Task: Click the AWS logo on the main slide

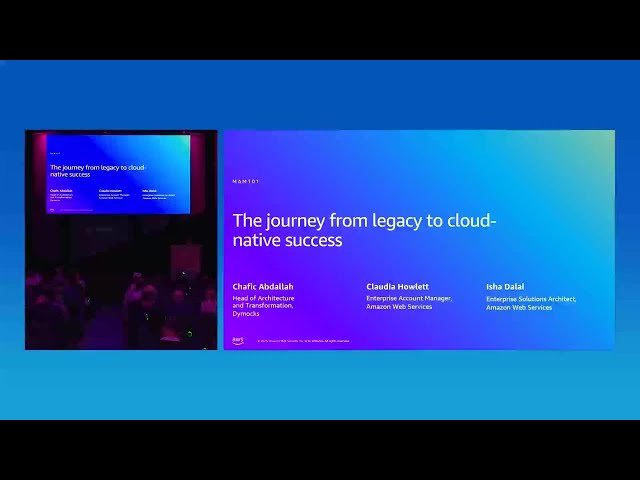Action: click(238, 340)
